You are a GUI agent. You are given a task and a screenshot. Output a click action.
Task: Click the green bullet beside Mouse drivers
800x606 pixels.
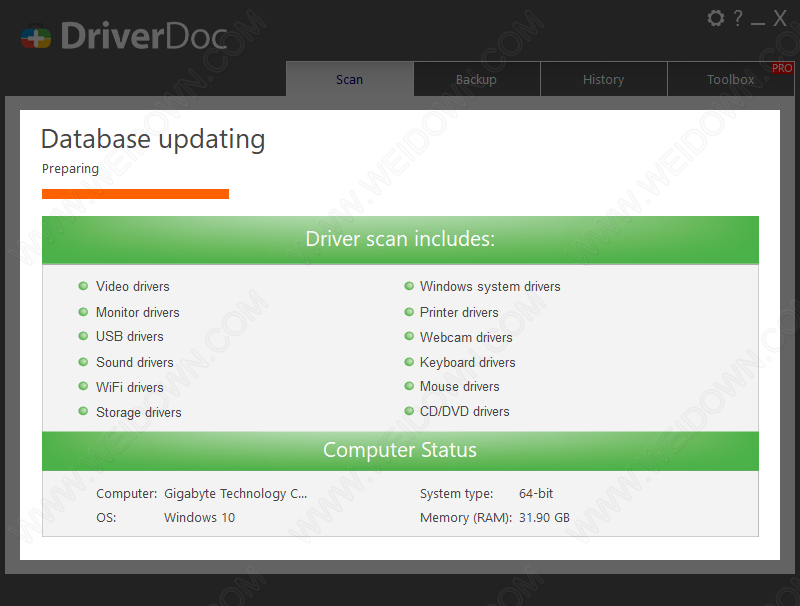409,386
